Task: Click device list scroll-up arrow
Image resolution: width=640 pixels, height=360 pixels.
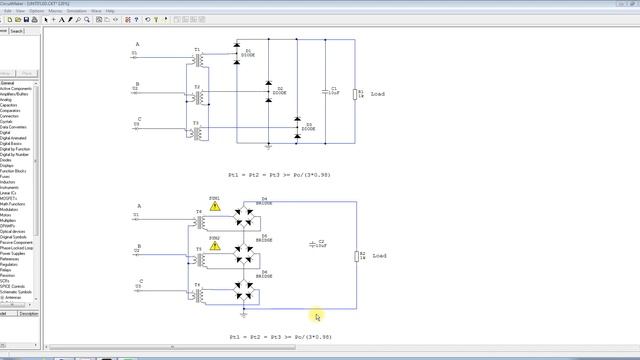Action: 36,83
